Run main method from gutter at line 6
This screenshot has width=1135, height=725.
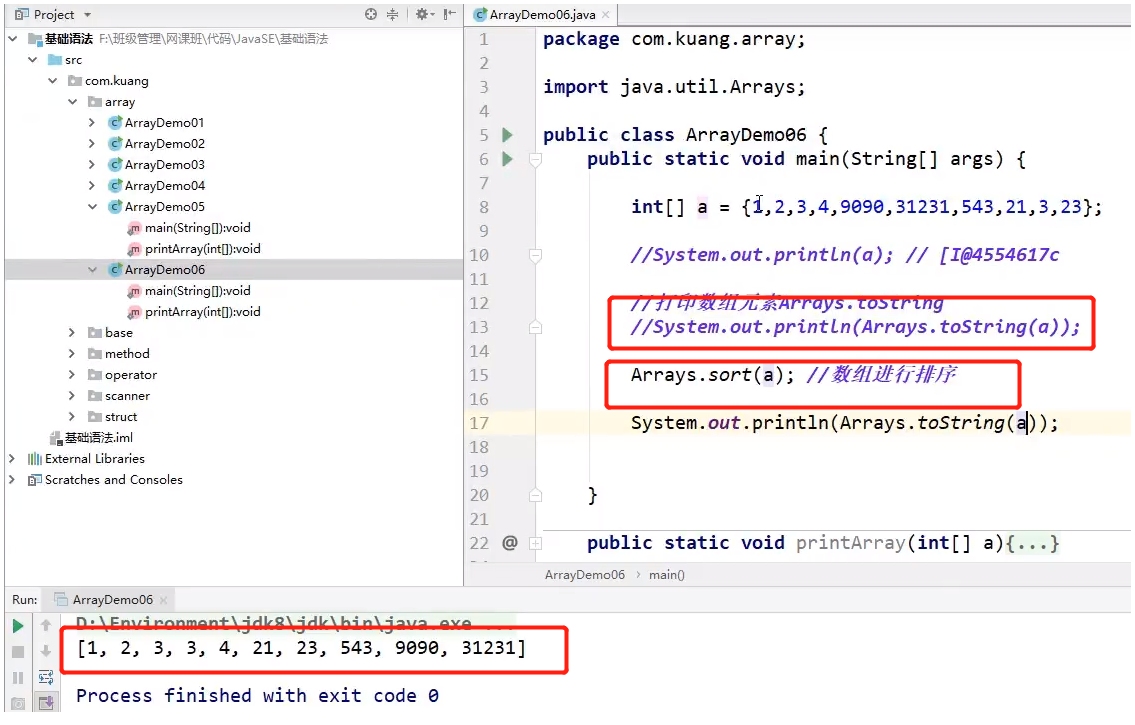[507, 158]
